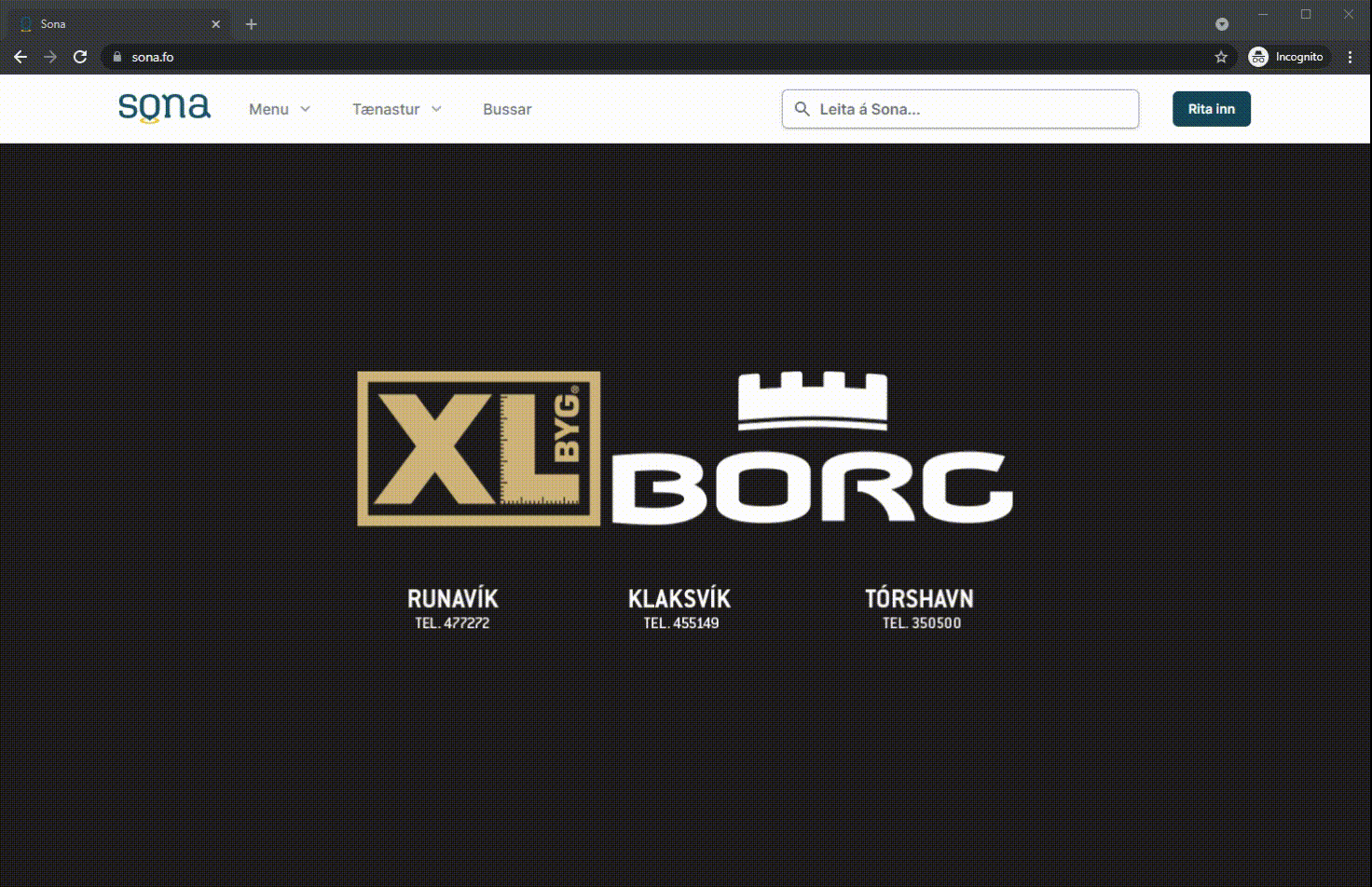Focus the Leita á Sona search field
The image size is (1372, 887).
[960, 109]
